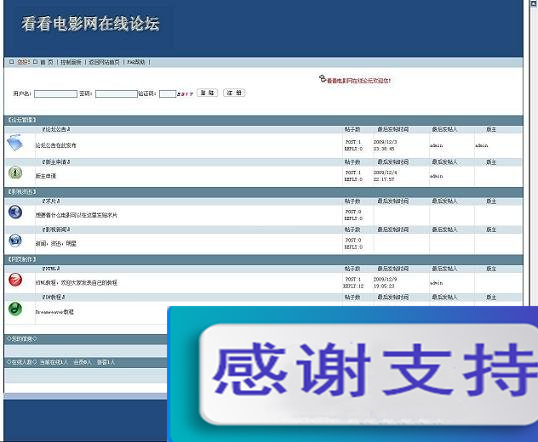The image size is (538, 442).
Task: Open the 论坛公告 forum announcement board link
Action: (x=56, y=129)
